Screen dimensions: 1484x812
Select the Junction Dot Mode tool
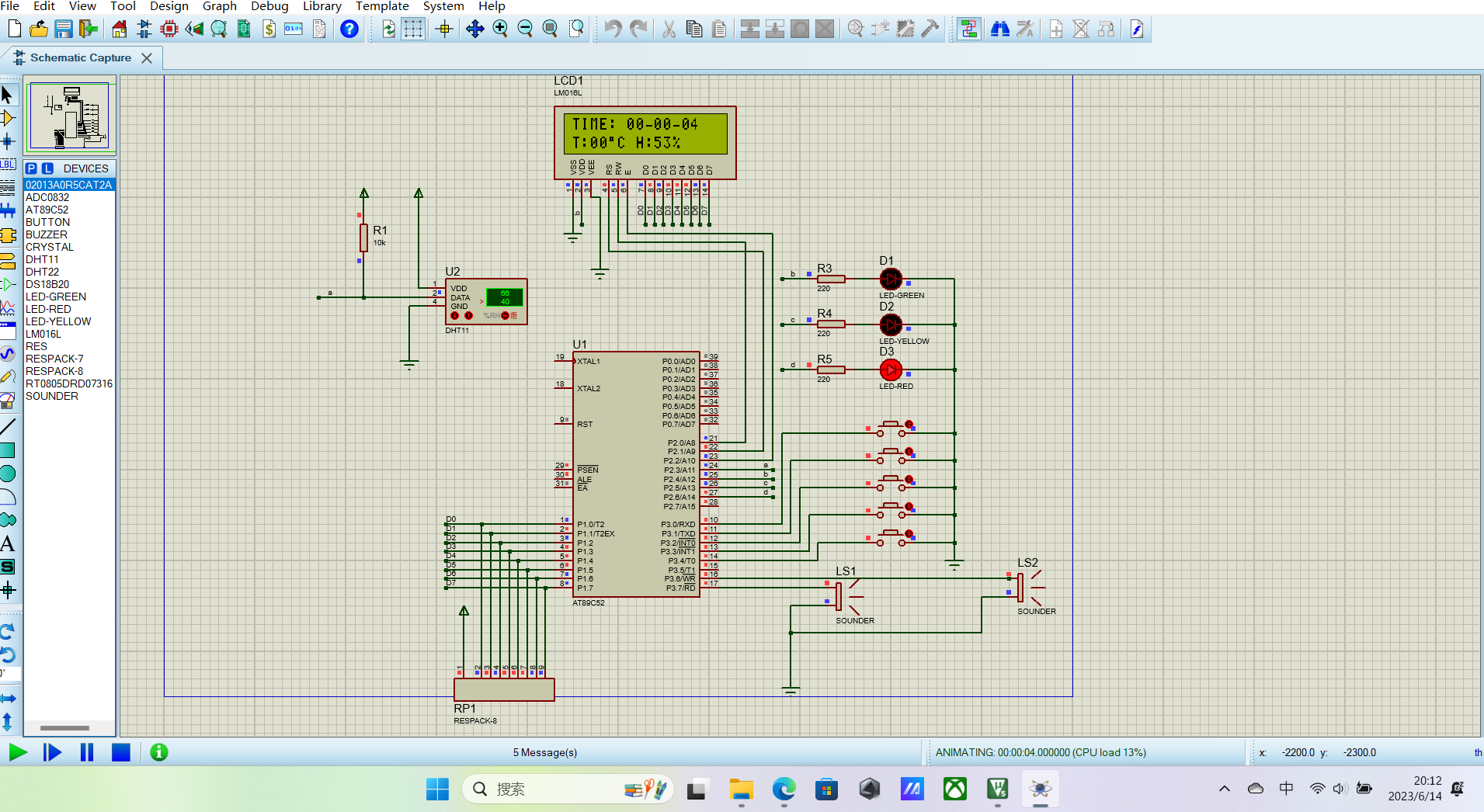[x=8, y=141]
